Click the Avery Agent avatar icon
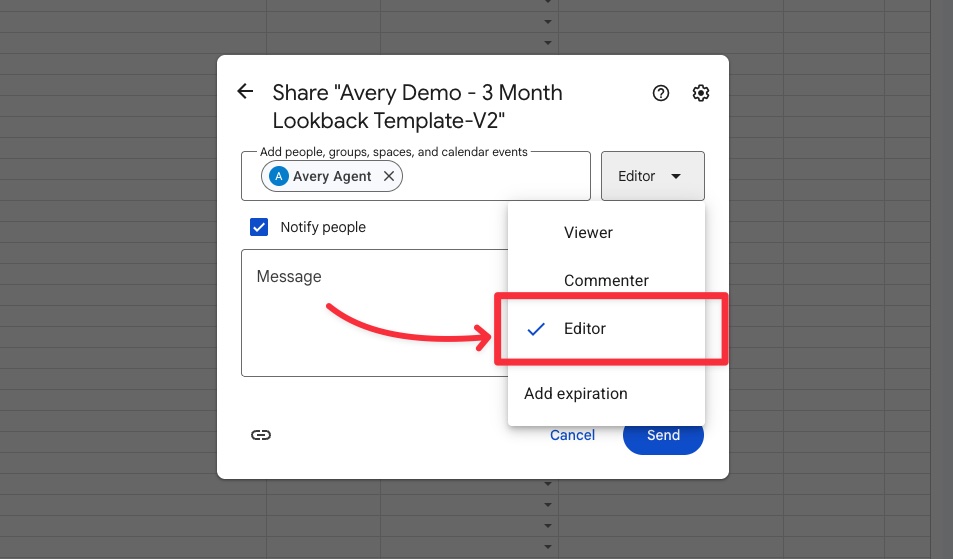Screen dimensions: 953x559 click(x=278, y=176)
